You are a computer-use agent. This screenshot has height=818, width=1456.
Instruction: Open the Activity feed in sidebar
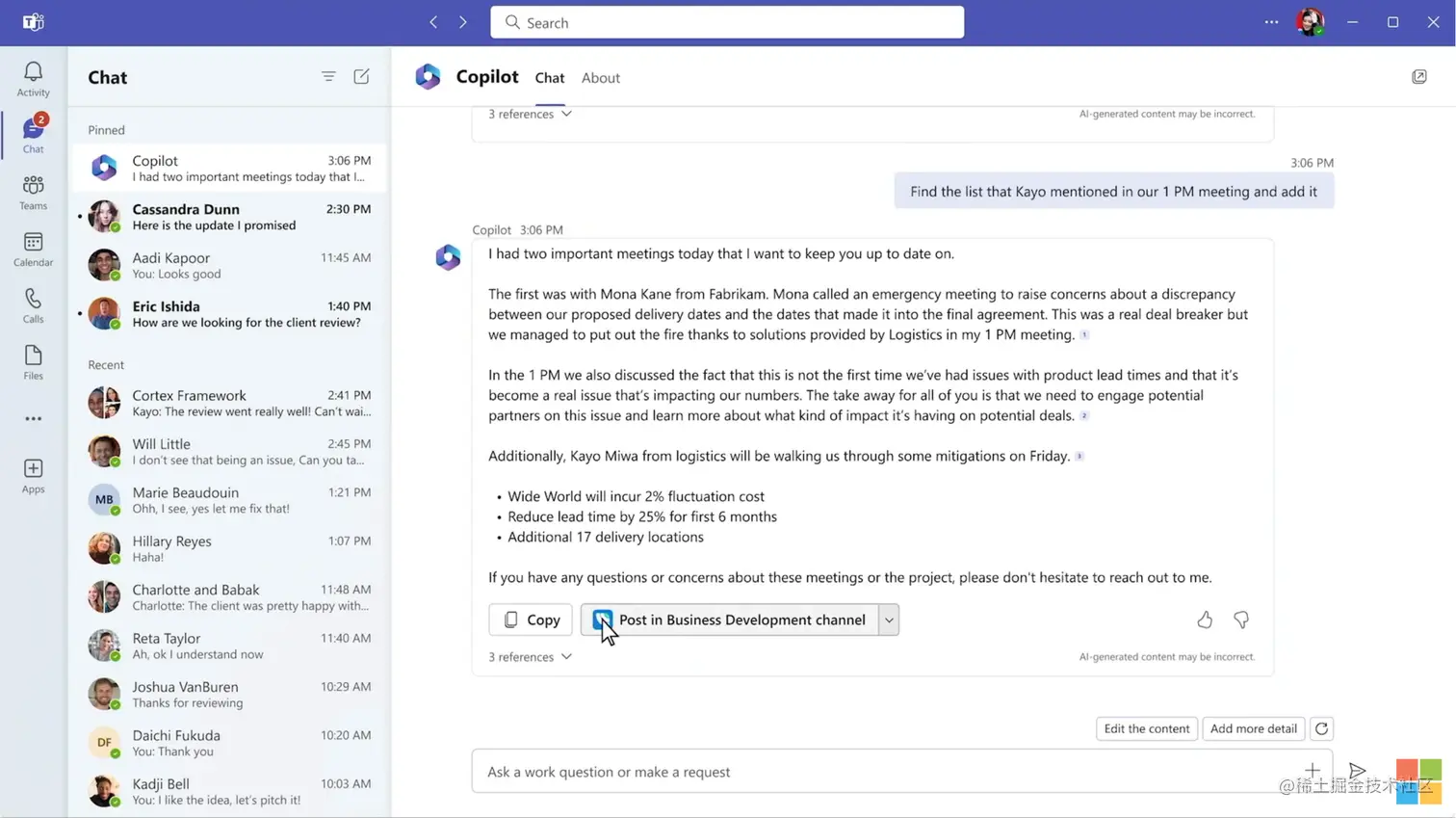(x=33, y=79)
